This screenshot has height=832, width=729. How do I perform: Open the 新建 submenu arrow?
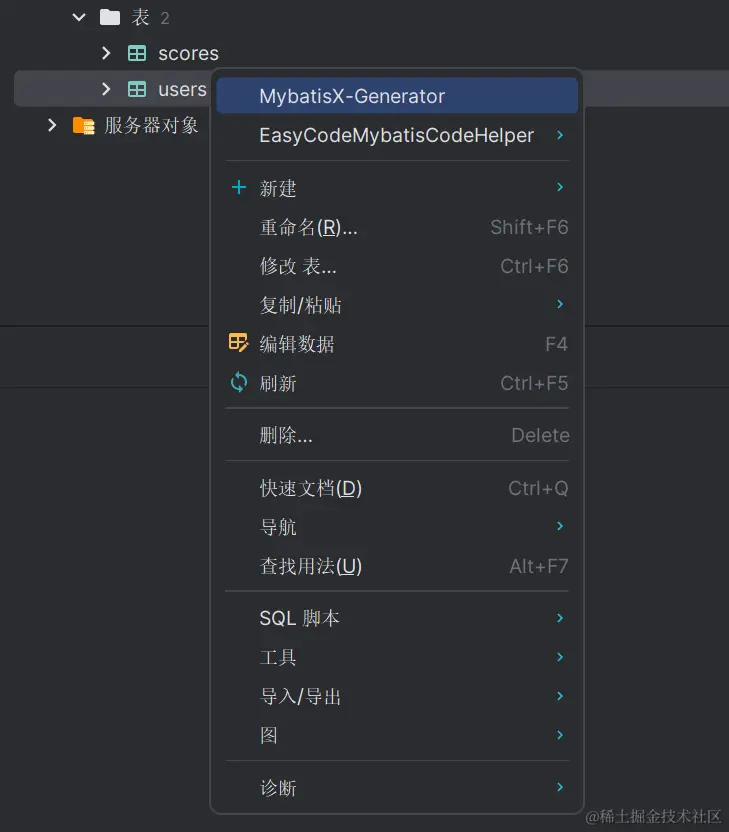click(x=560, y=187)
